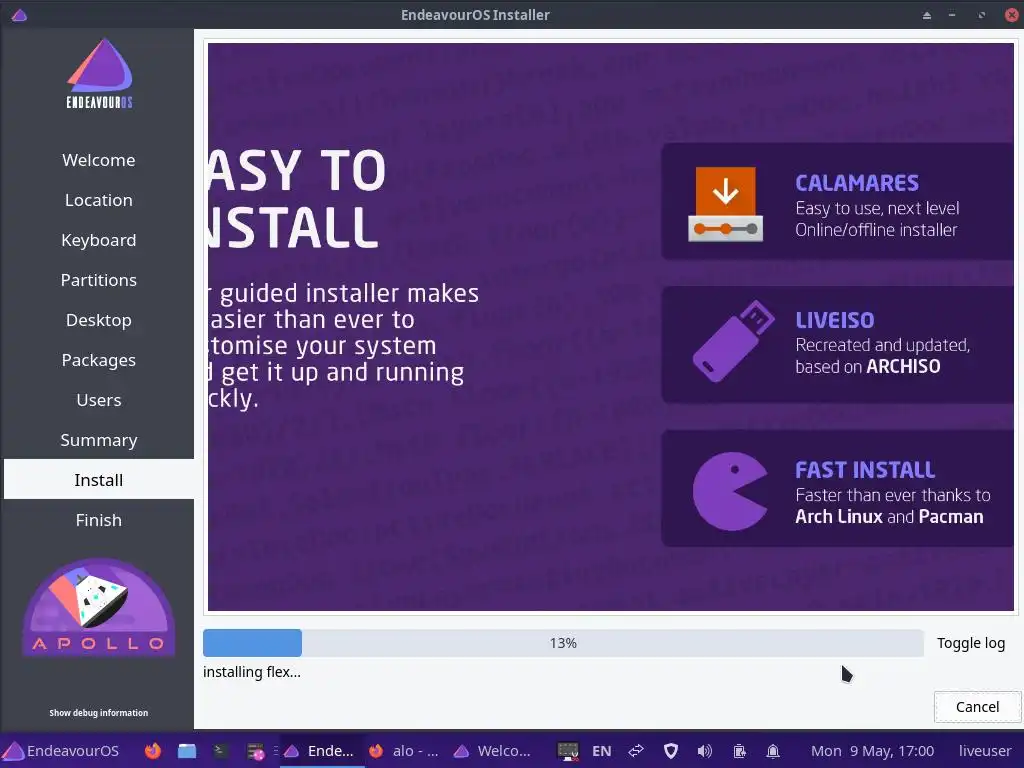Select the Install step in sidebar
The width and height of the screenshot is (1024, 768).
(99, 480)
